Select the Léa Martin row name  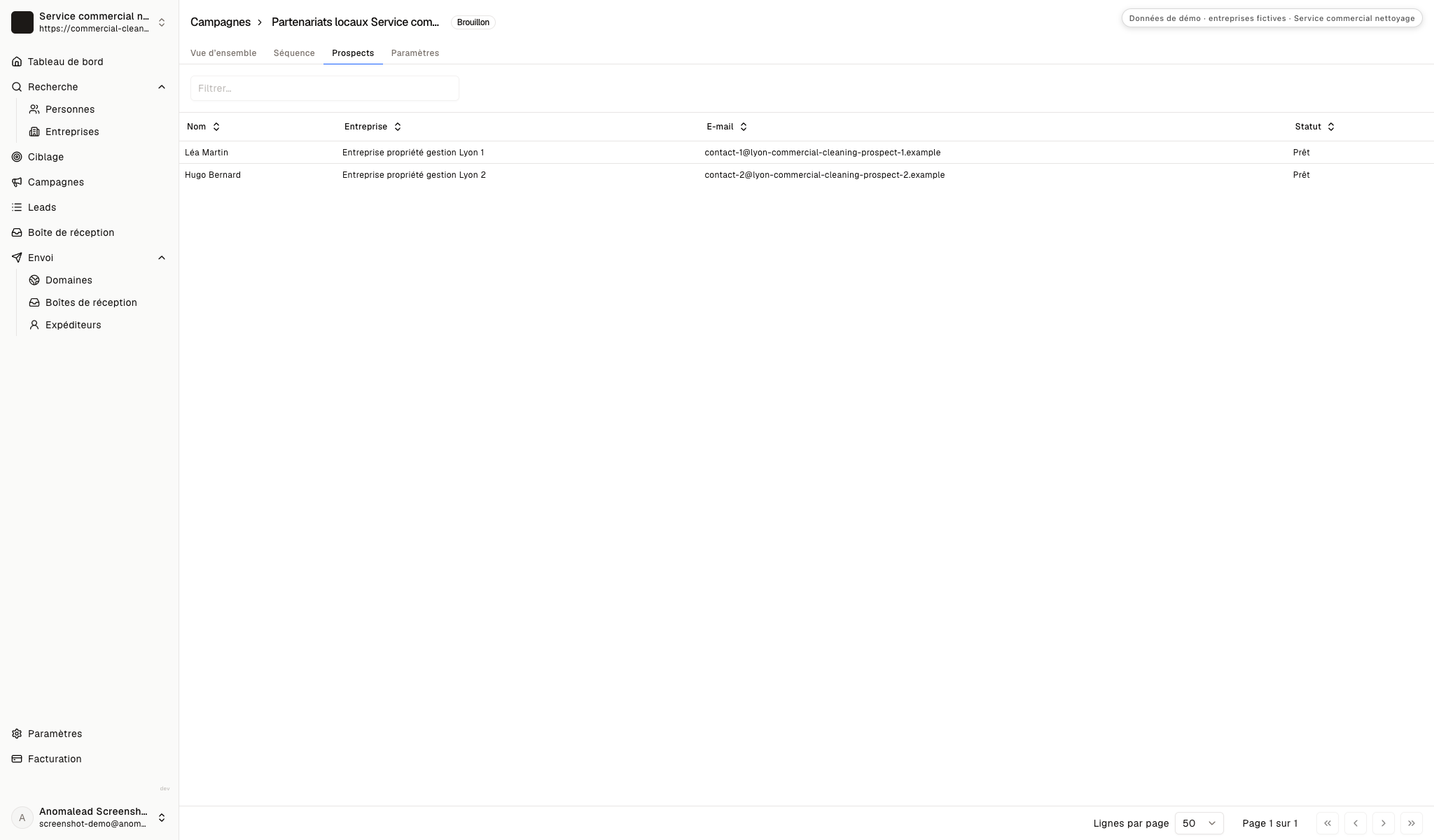click(207, 153)
